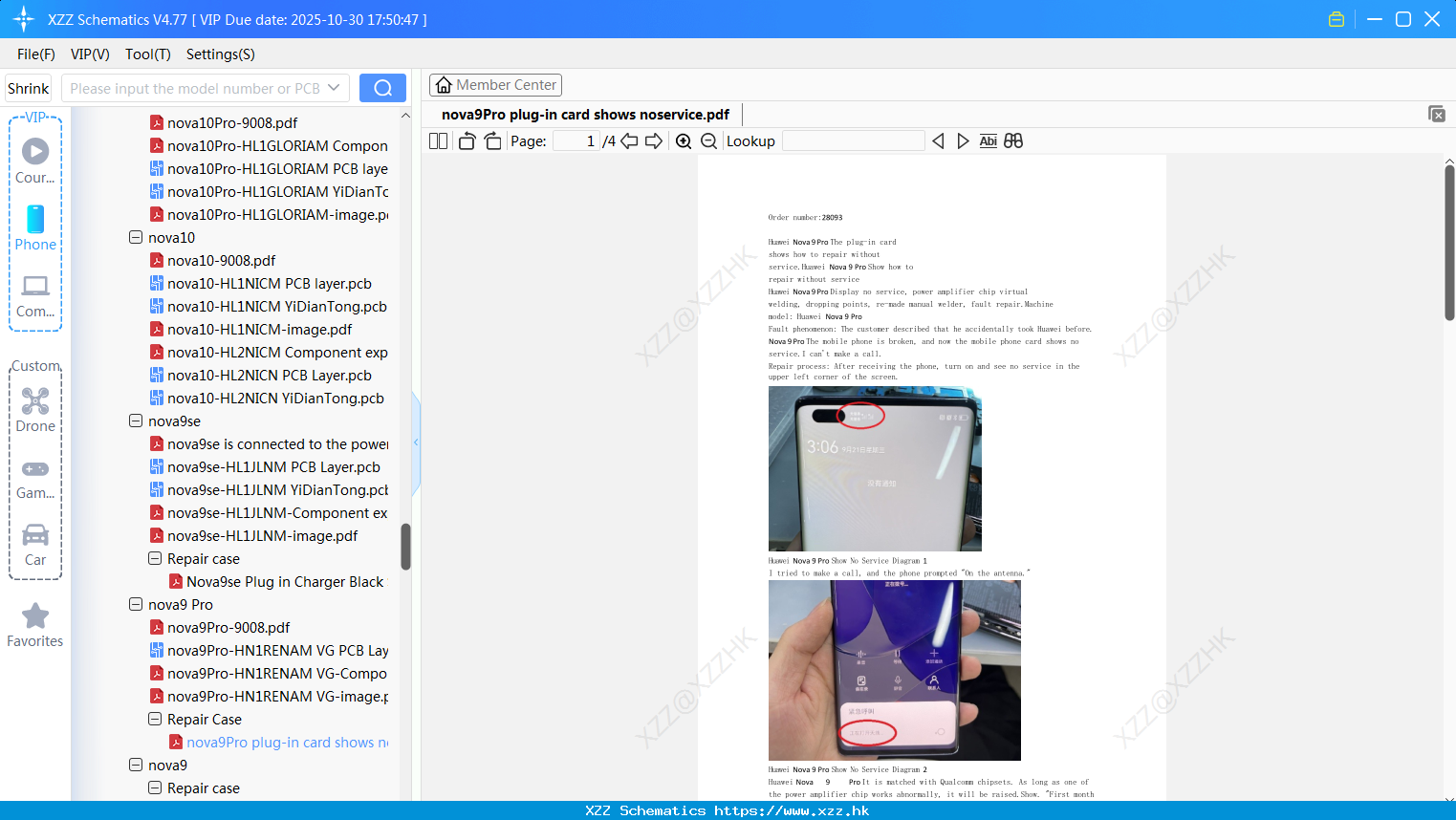Collapse the nova9 Repair case subfolder
Viewport: 1456px width, 820px height.
pos(155,788)
